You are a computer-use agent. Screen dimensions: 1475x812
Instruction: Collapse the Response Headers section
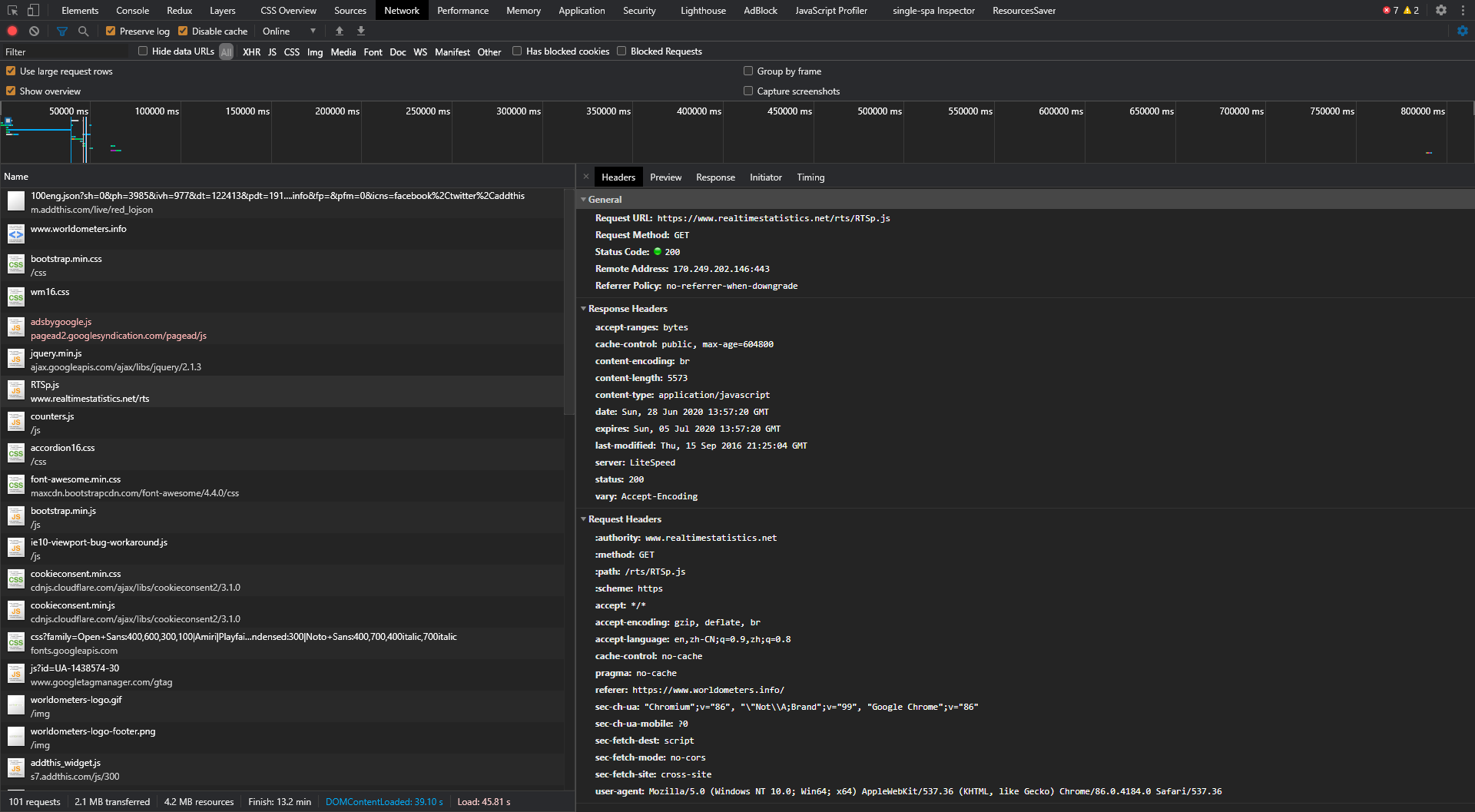[584, 309]
